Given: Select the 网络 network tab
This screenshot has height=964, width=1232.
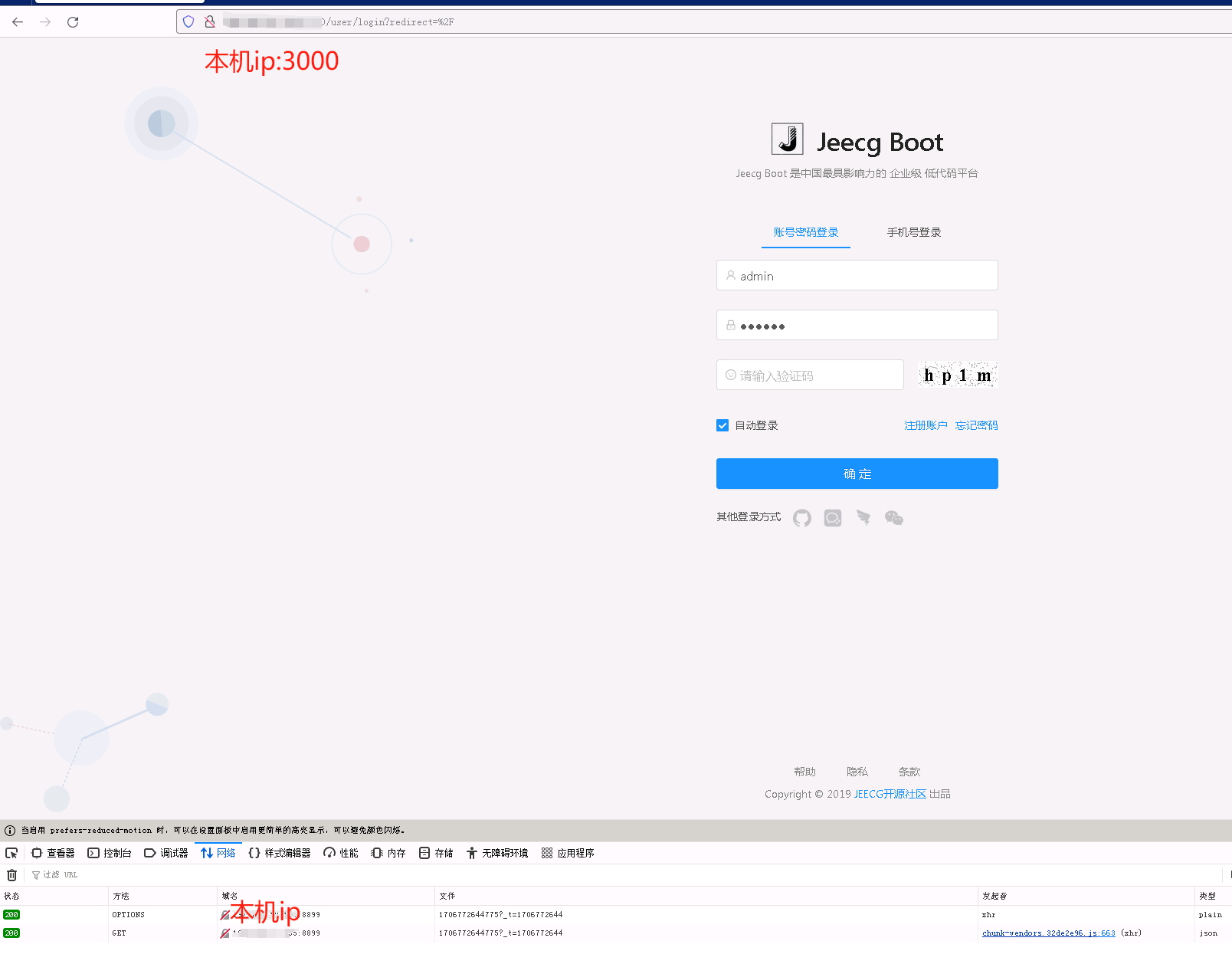Looking at the screenshot, I should click(218, 853).
